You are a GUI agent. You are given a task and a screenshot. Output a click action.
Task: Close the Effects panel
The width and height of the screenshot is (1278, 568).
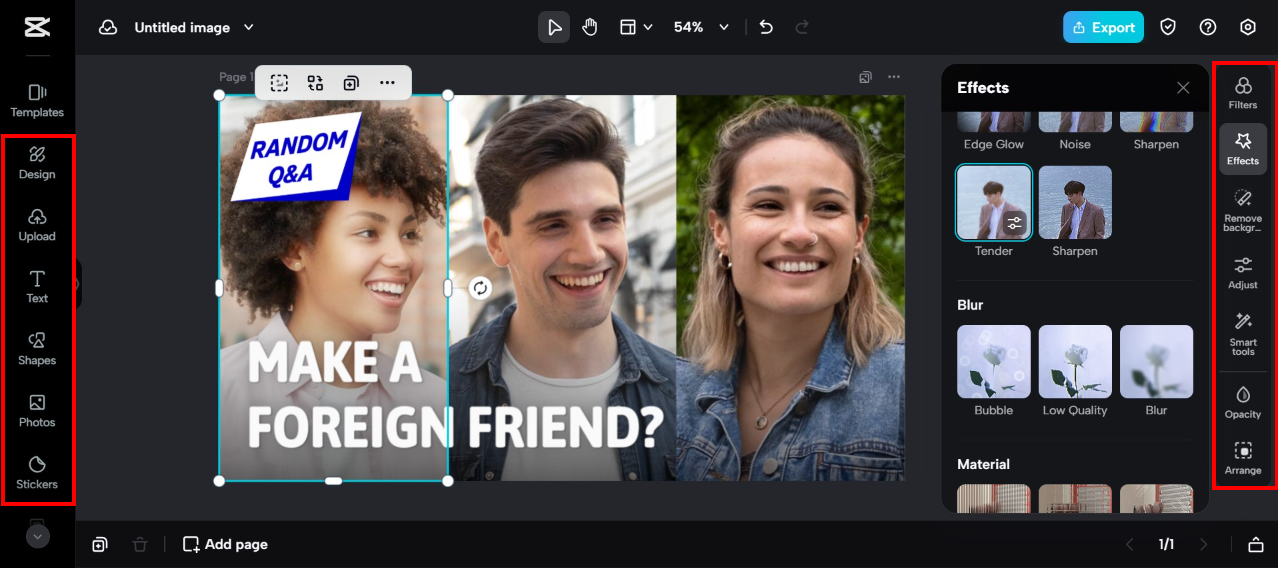point(1183,88)
